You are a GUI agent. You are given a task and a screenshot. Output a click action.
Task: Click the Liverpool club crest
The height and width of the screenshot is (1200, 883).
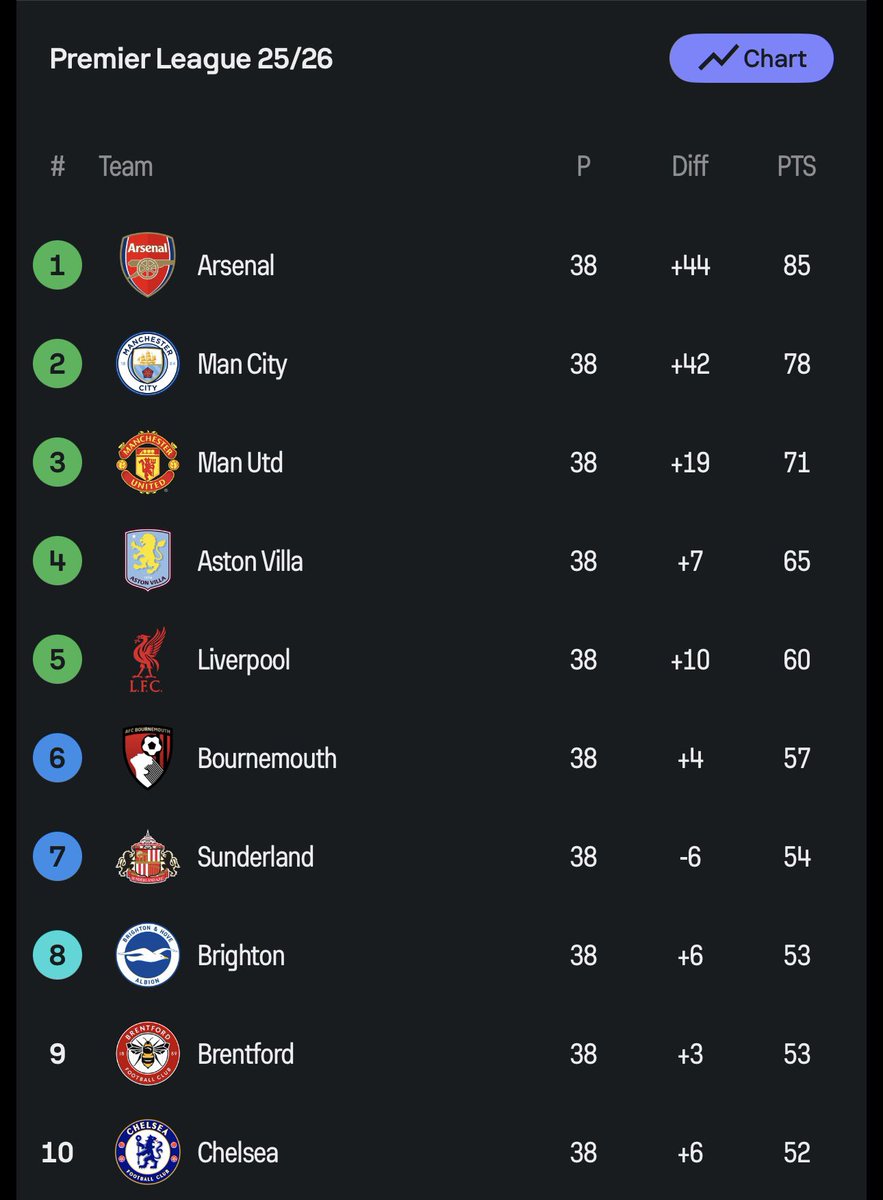pos(147,659)
